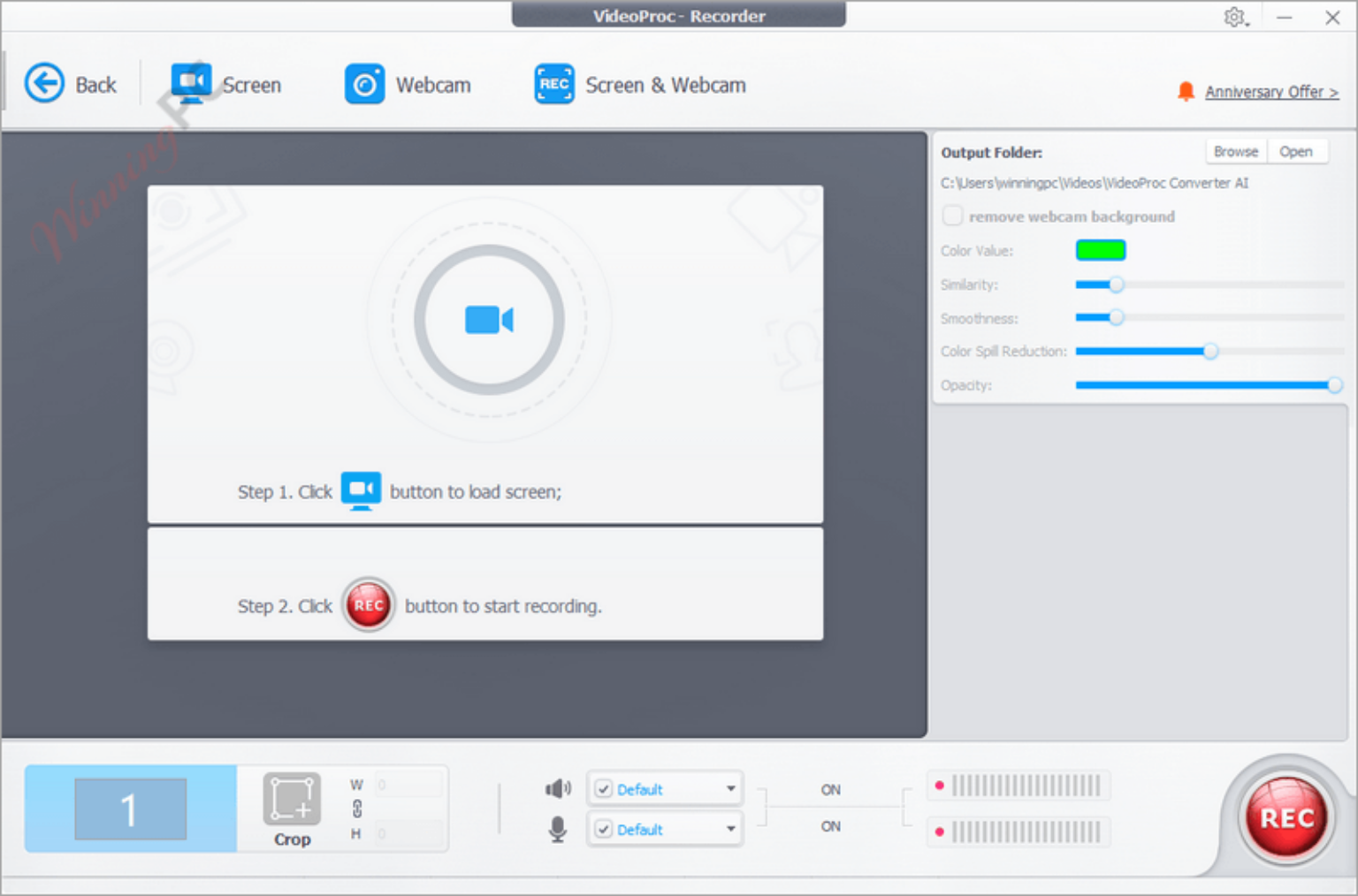The height and width of the screenshot is (896, 1358).
Task: Open the settings gear menu
Action: pyautogui.click(x=1235, y=17)
